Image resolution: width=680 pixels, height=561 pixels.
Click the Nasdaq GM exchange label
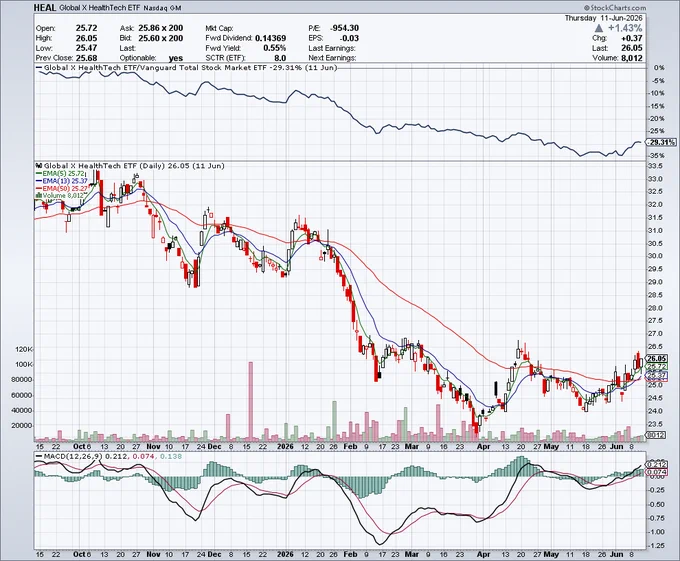pyautogui.click(x=162, y=8)
